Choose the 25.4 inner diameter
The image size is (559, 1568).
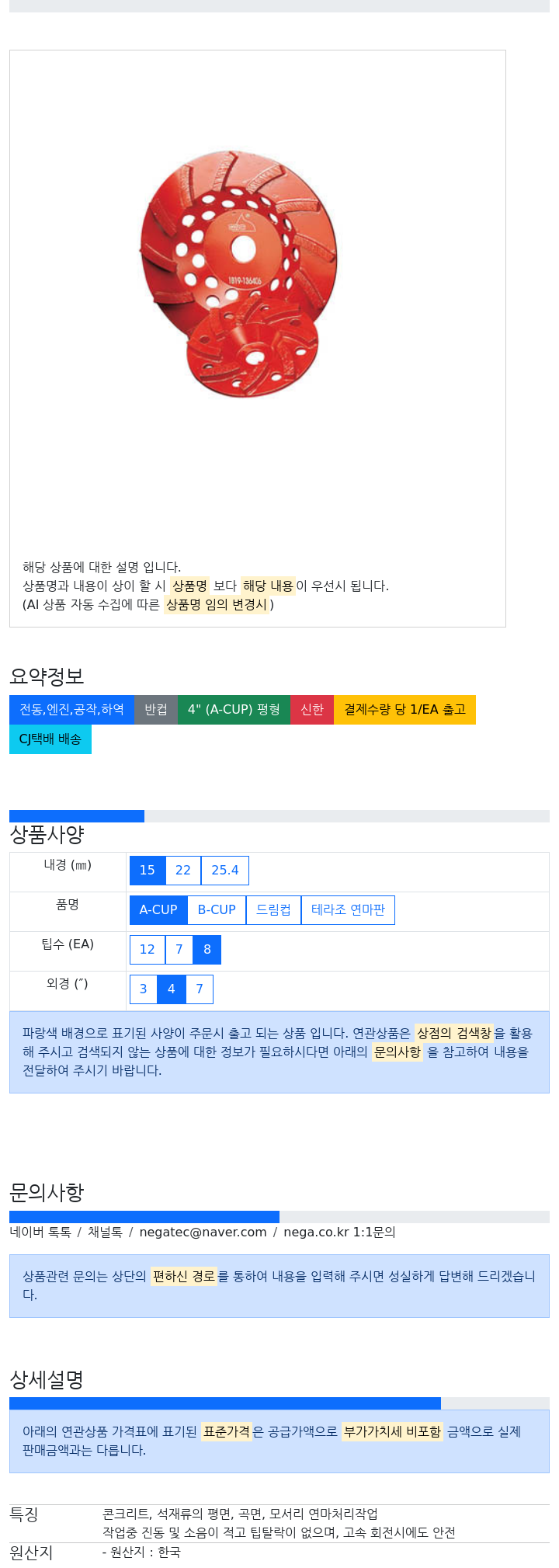[x=225, y=870]
